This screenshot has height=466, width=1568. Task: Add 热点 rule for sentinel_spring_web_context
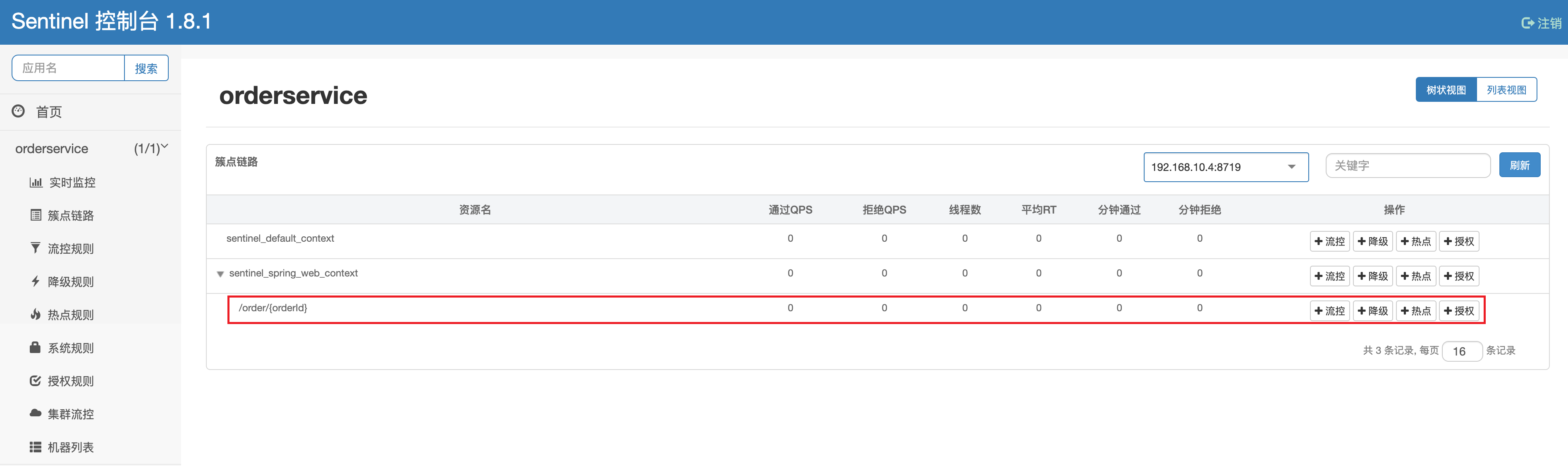click(x=1416, y=276)
